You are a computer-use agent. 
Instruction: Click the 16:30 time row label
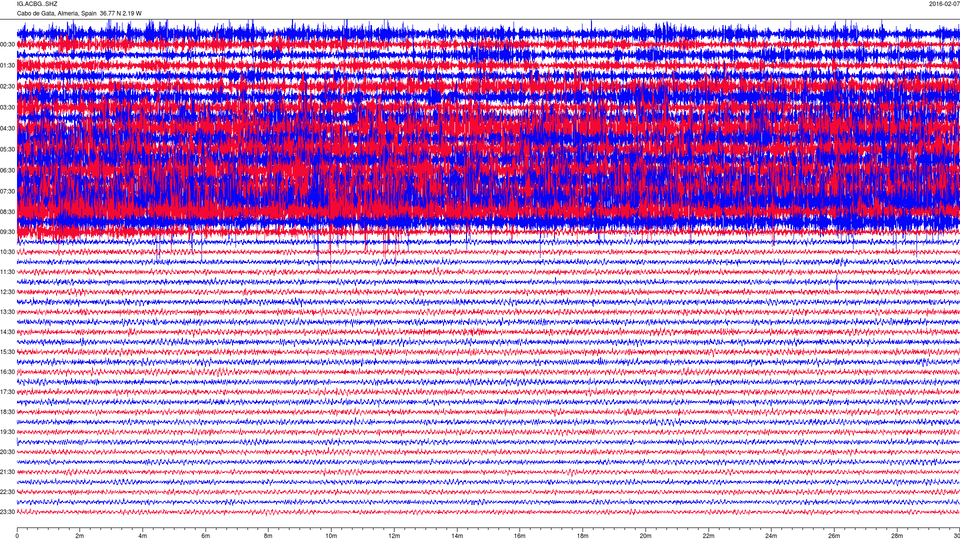(7, 372)
